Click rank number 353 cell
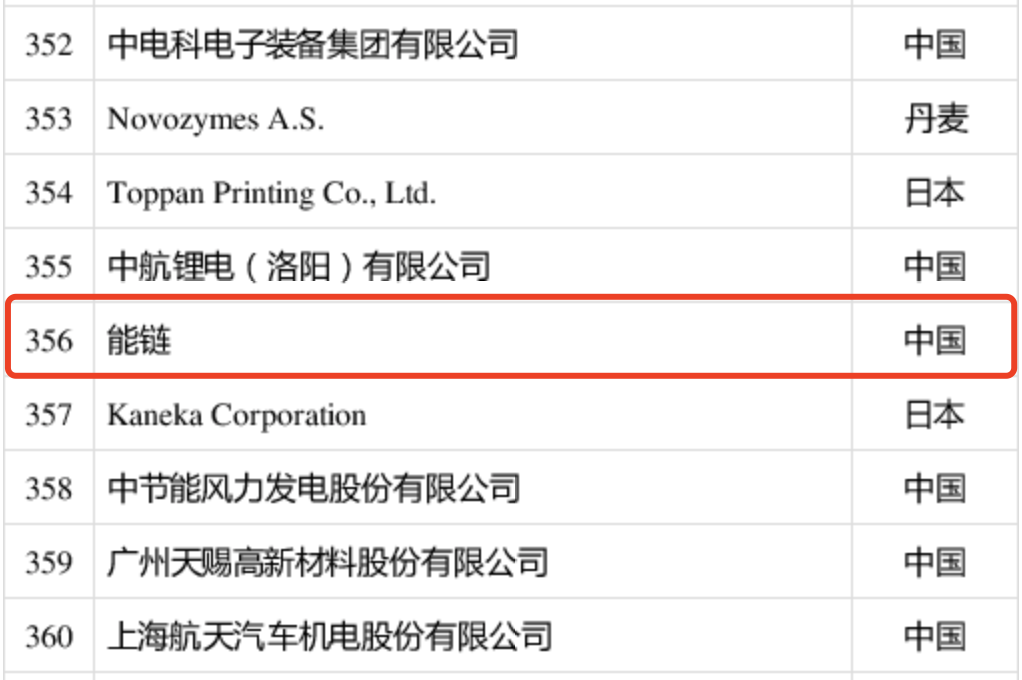The width and height of the screenshot is (1022, 680). tap(49, 119)
